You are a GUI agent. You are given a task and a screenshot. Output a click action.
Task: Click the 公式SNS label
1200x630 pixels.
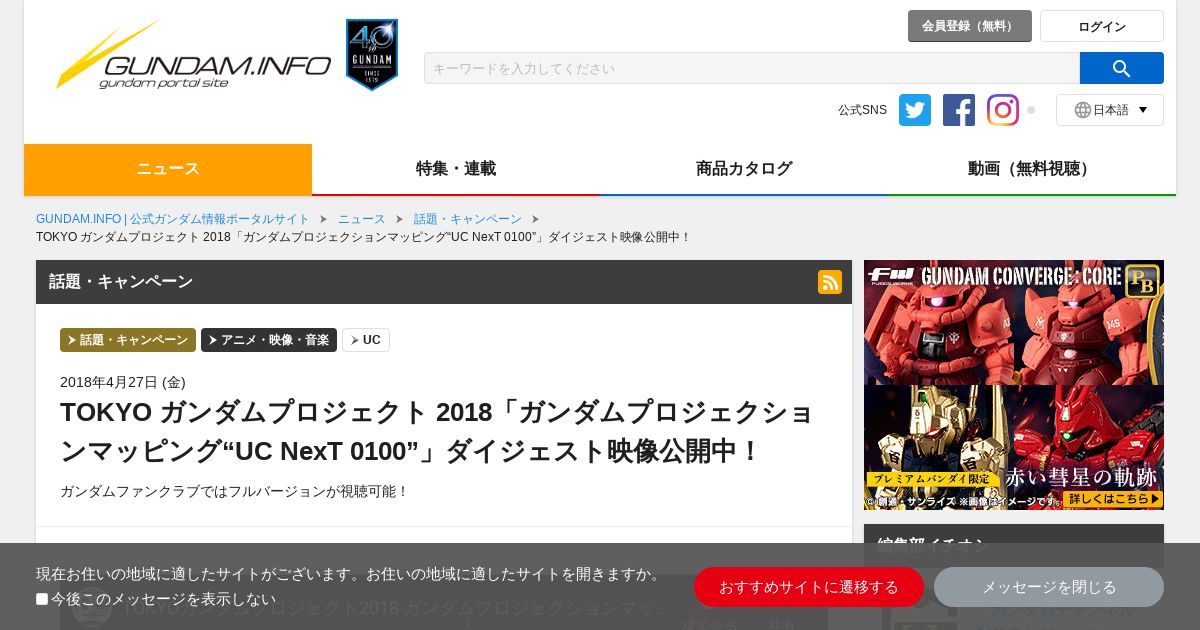coord(862,110)
